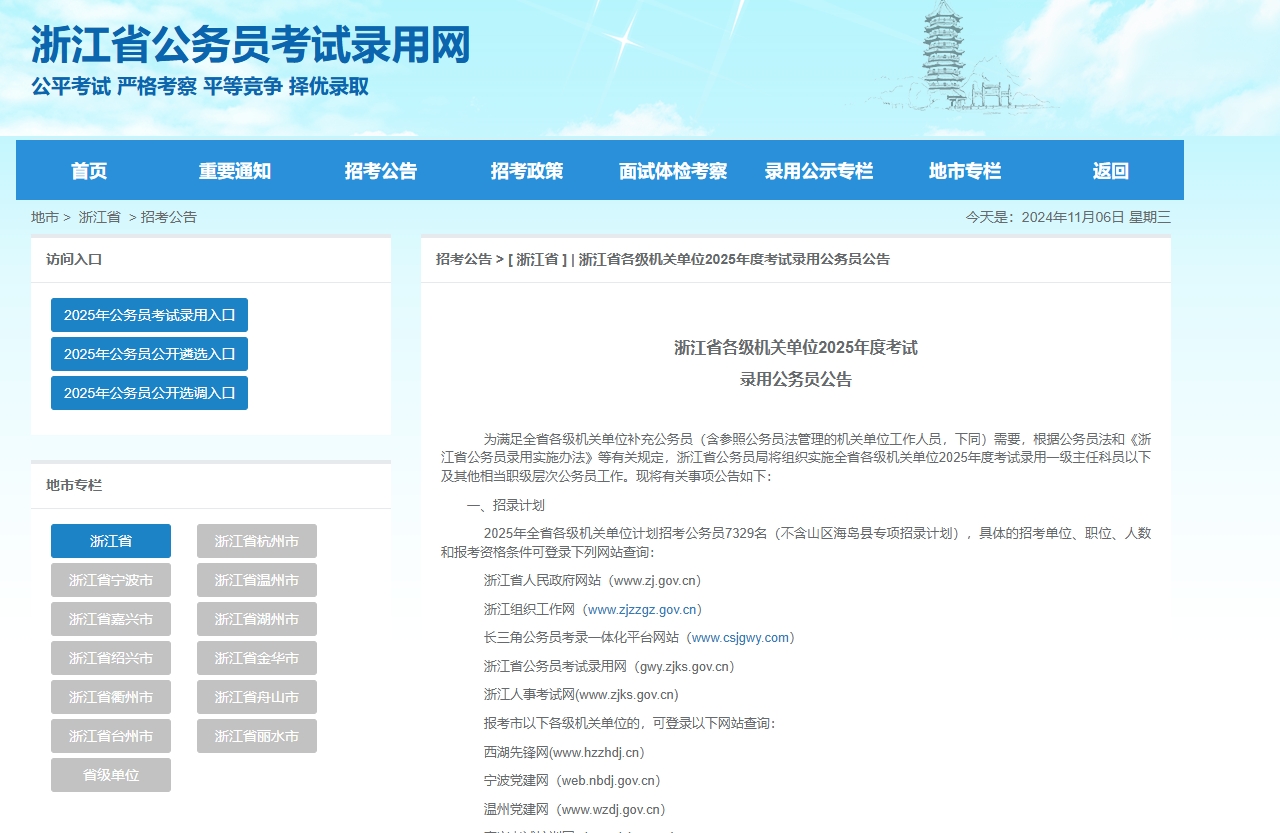1280x833 pixels.
Task: Open the 招考政策 section
Action: [527, 170]
